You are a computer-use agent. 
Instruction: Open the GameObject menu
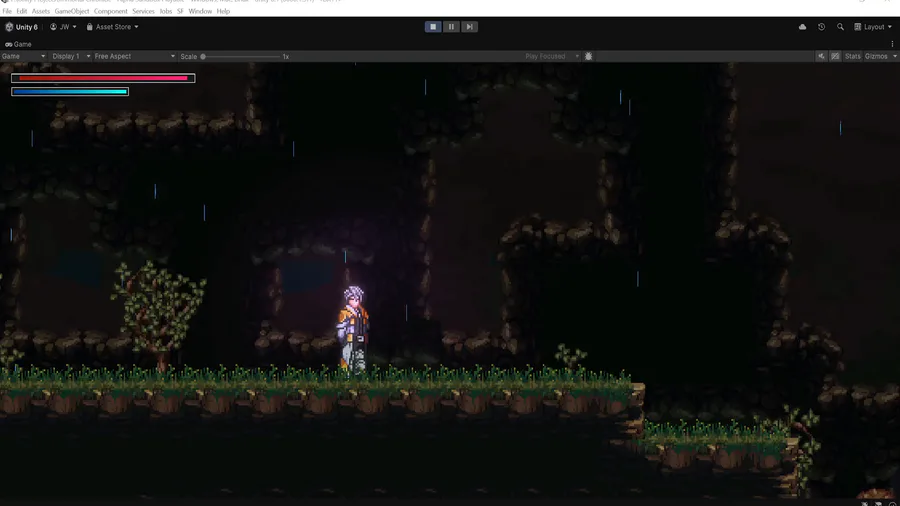tap(72, 11)
